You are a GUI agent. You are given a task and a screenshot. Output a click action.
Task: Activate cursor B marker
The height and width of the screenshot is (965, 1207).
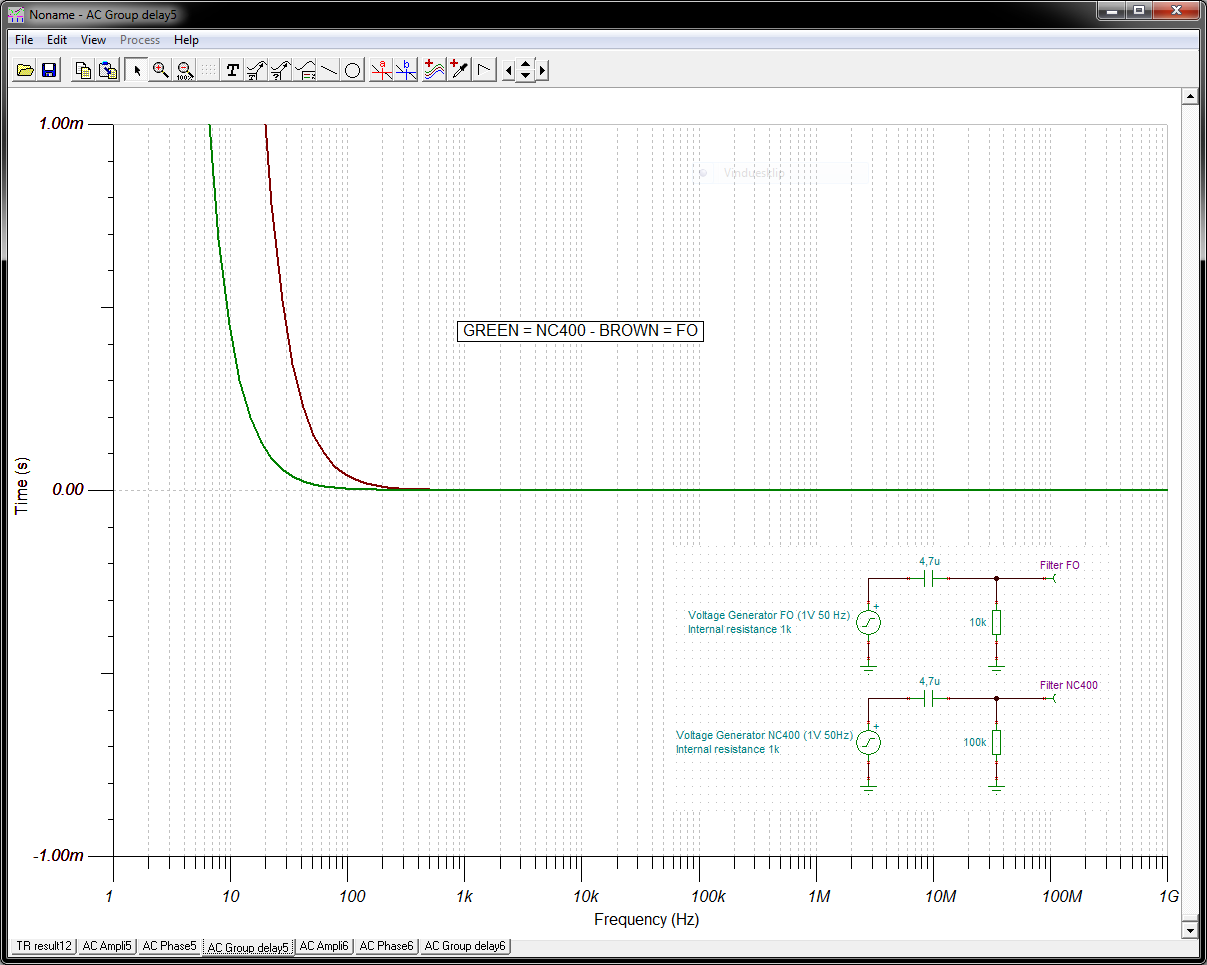(405, 70)
